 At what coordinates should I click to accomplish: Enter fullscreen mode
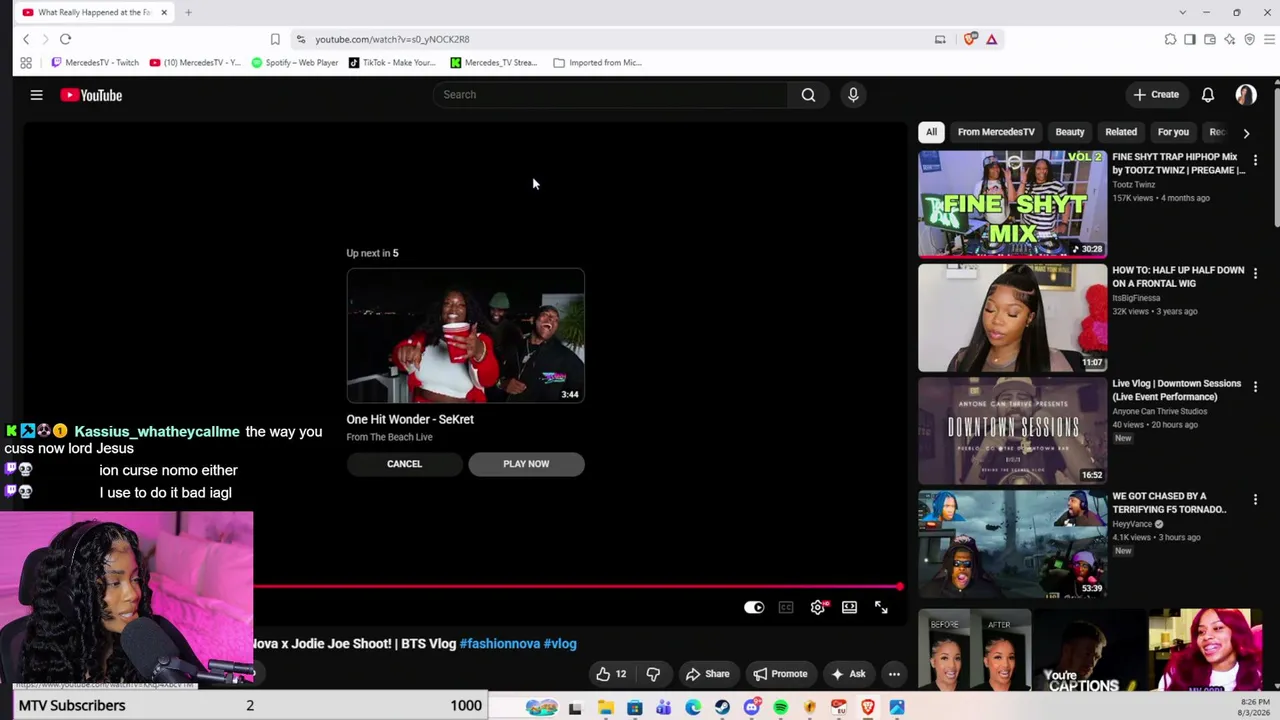coord(881,607)
